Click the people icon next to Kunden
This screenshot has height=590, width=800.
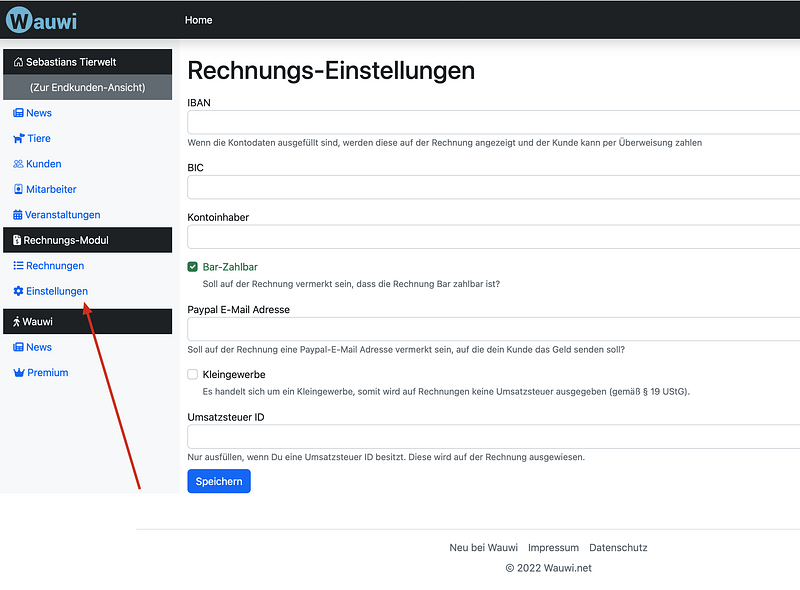[18, 164]
